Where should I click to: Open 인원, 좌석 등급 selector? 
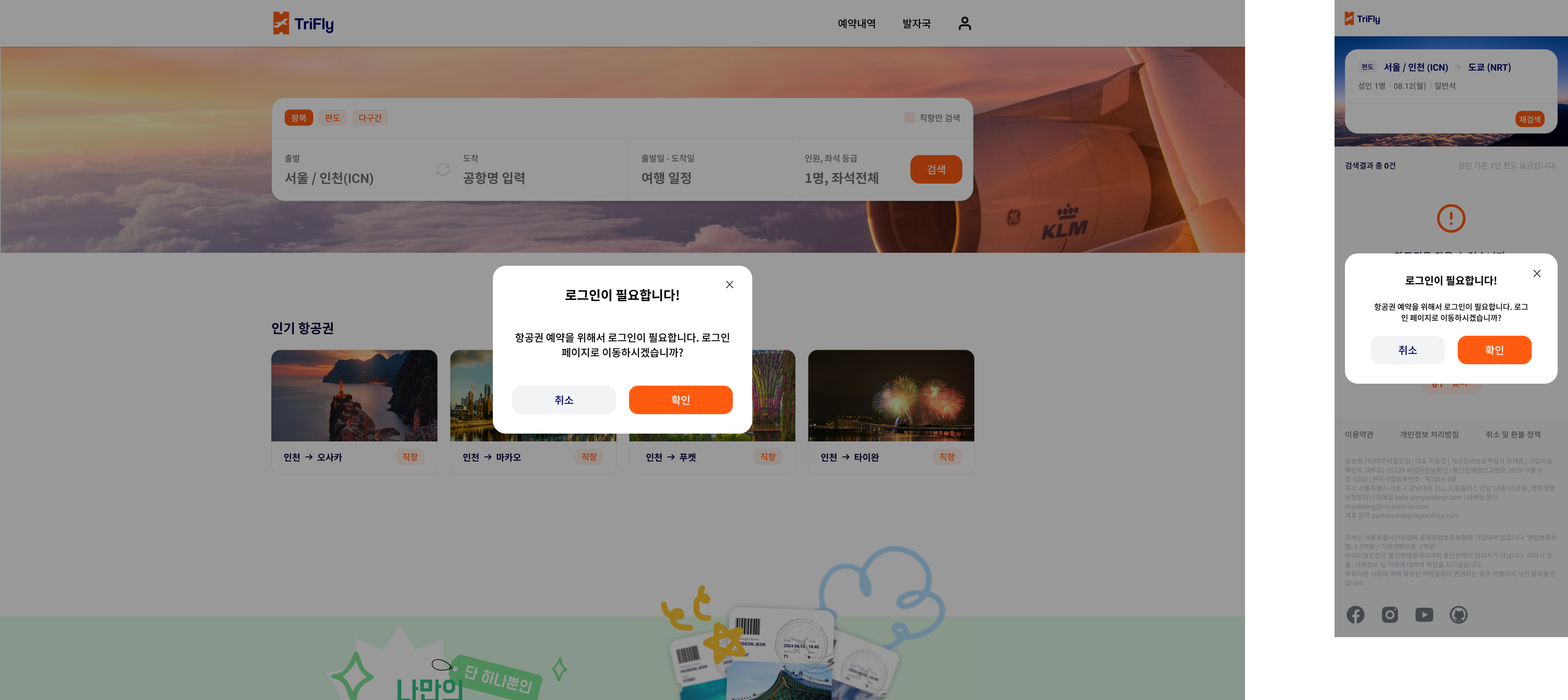841,178
